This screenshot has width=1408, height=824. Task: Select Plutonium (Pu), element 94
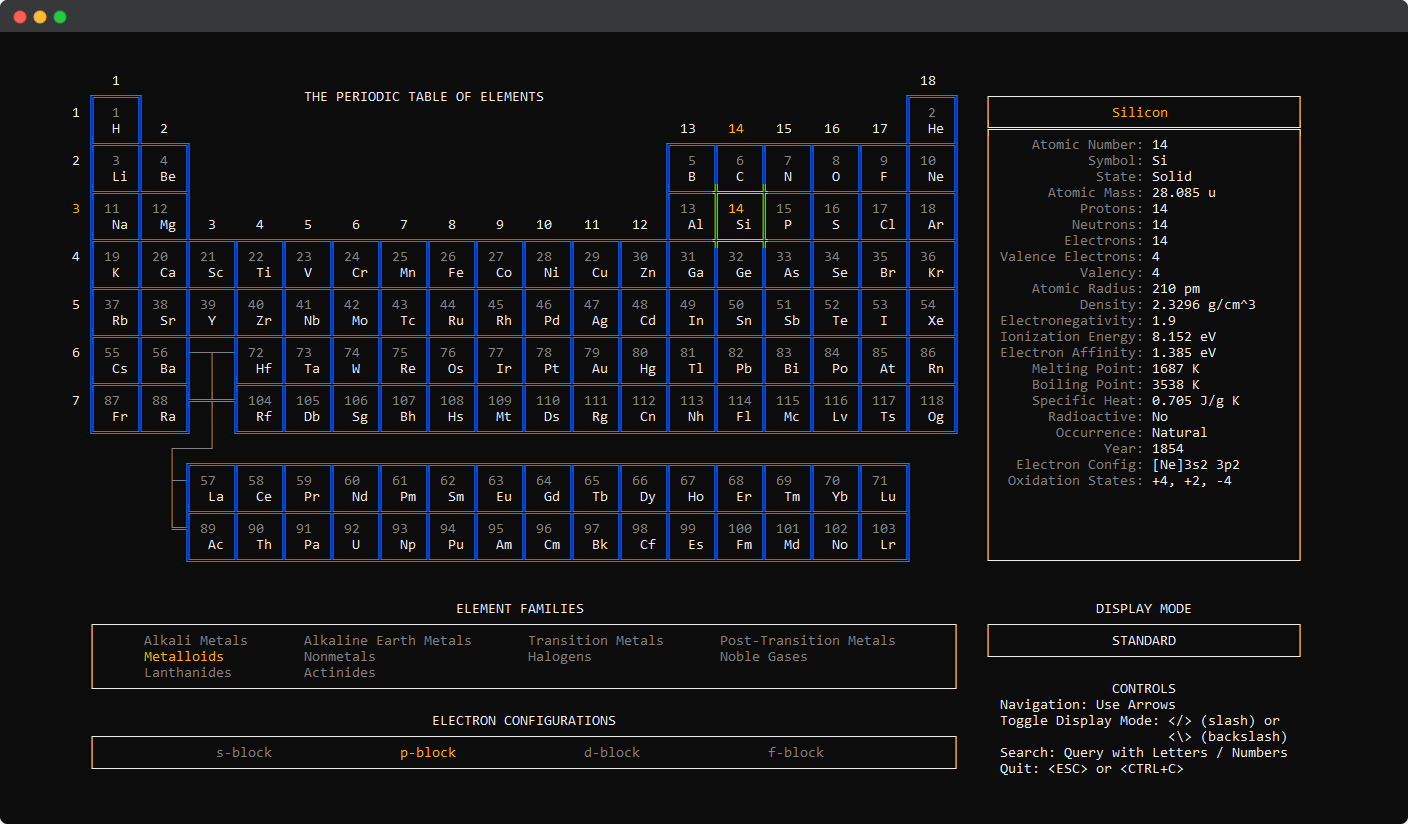(x=452, y=536)
